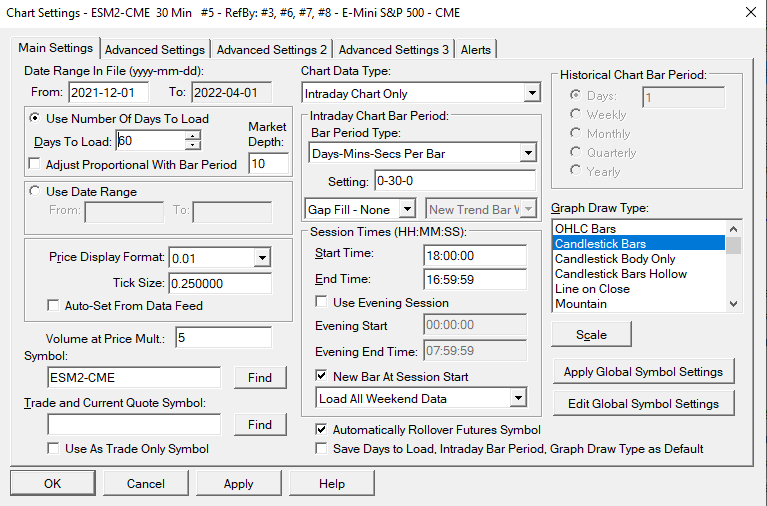Click the Days To Load input field
This screenshot has width=767, height=506.
pos(151,141)
